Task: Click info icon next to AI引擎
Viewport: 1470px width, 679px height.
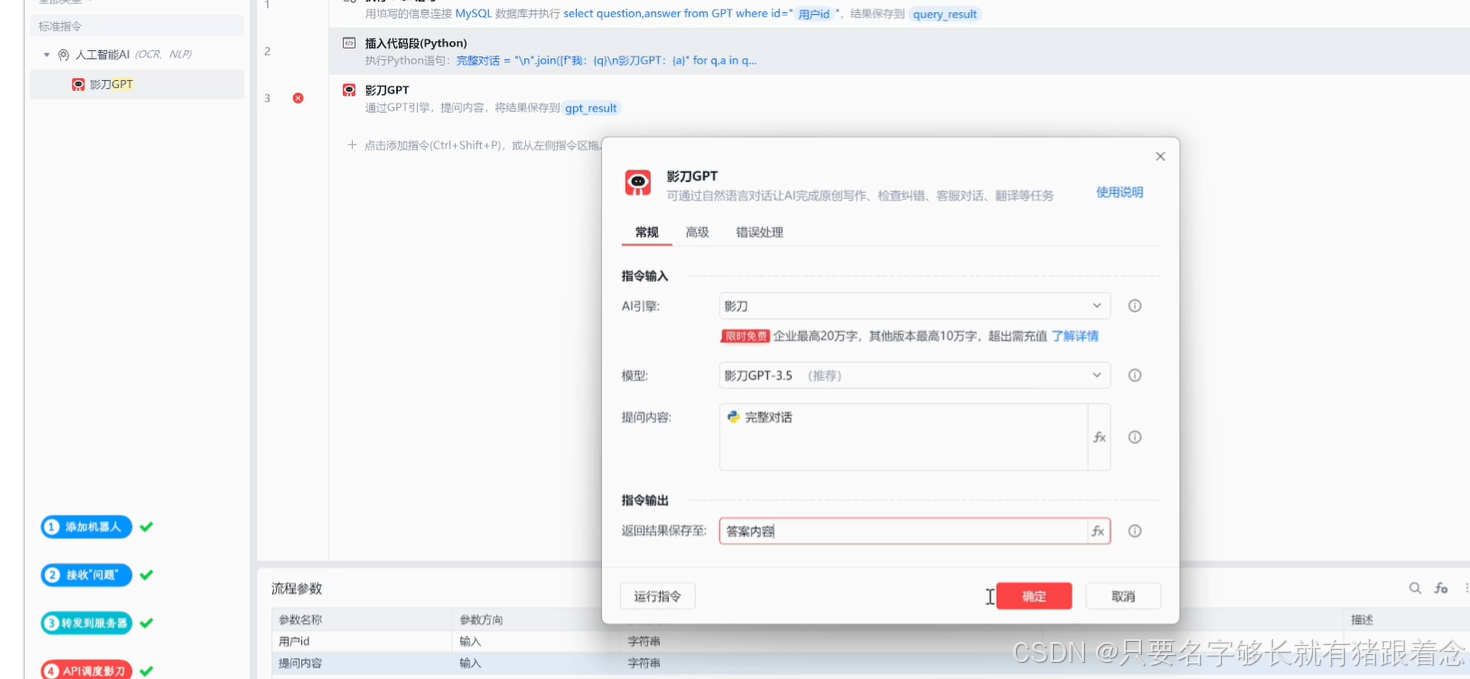Action: (1135, 306)
